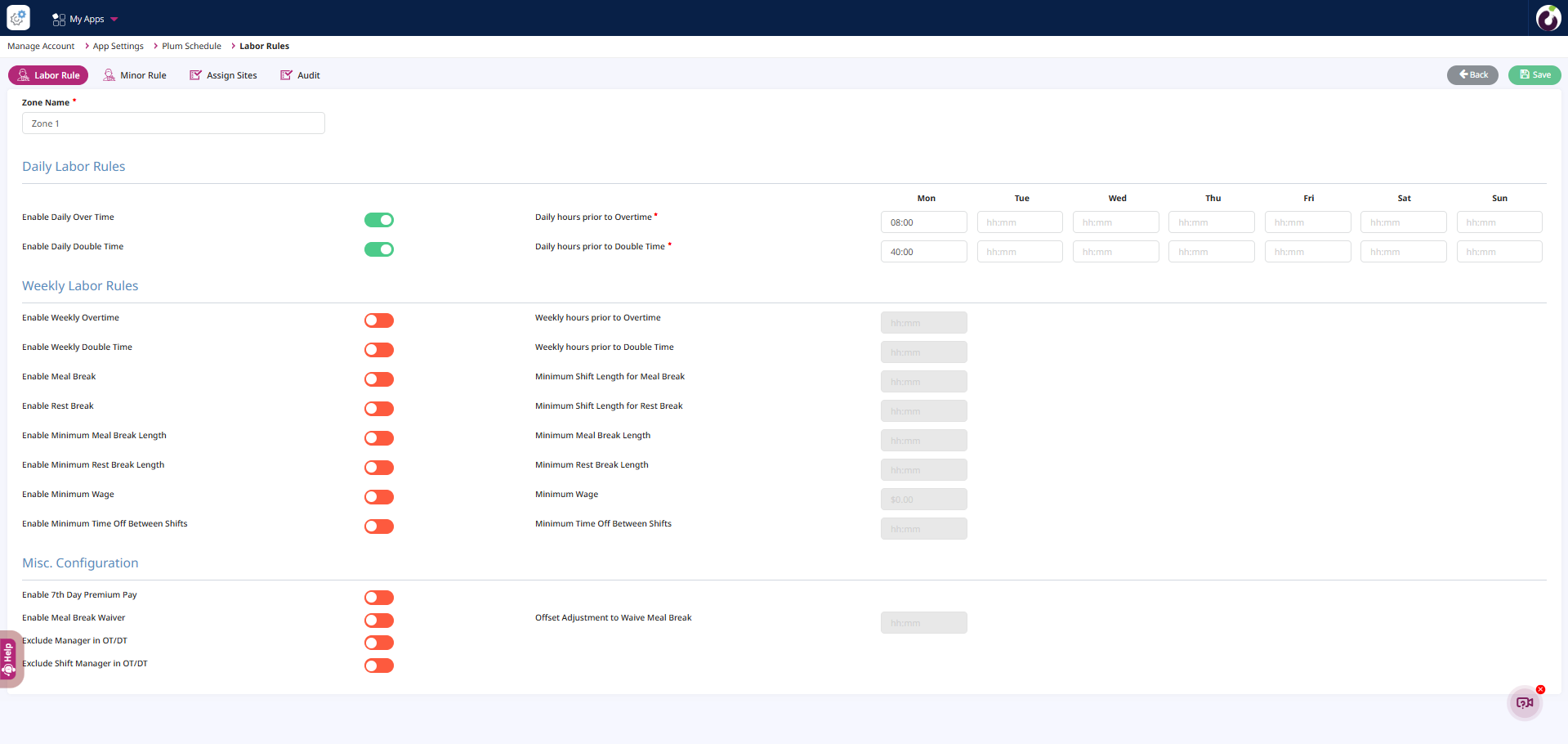Click the Assign Sites edit icon
The width and height of the screenshot is (1568, 744).
tap(195, 75)
